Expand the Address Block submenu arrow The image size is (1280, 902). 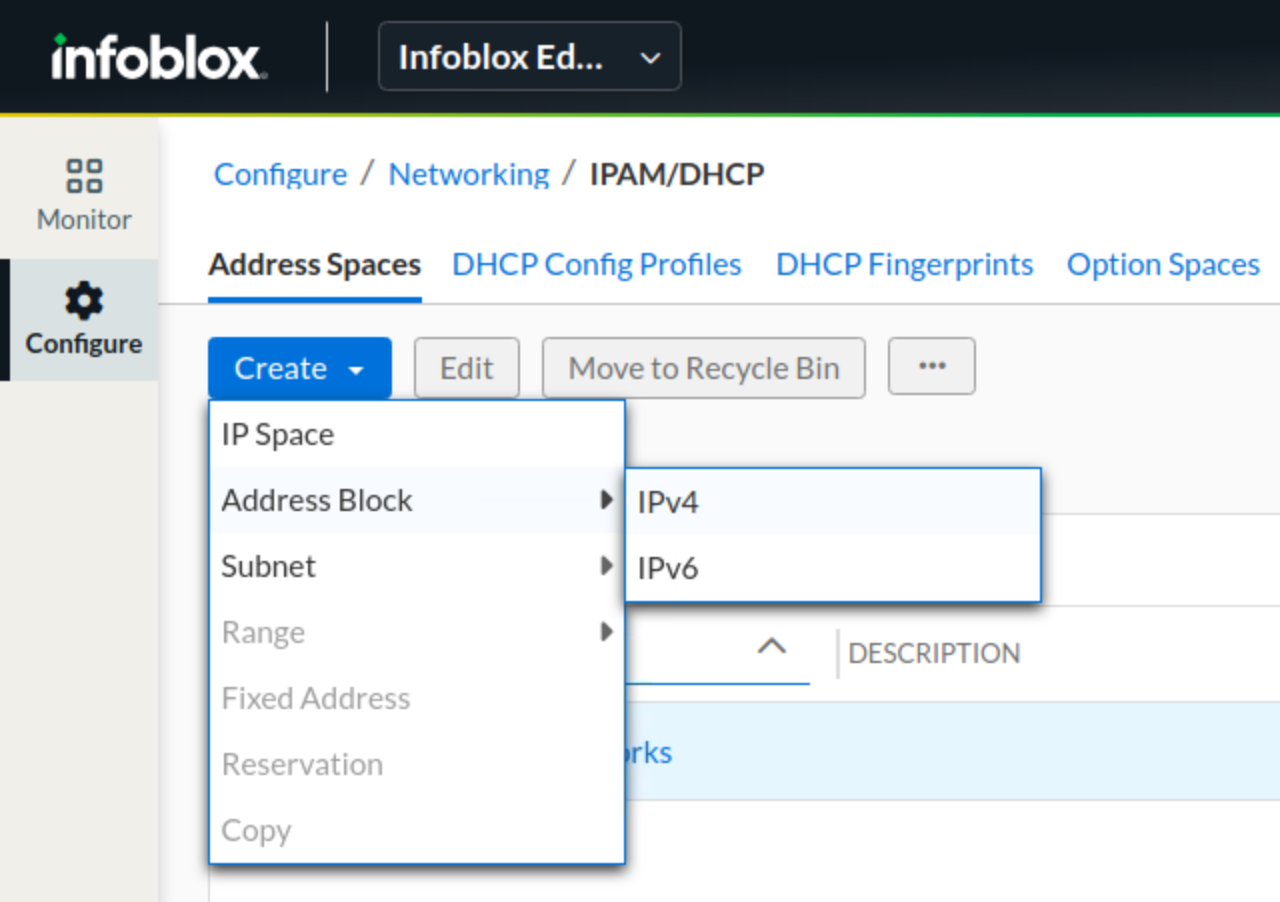click(605, 500)
